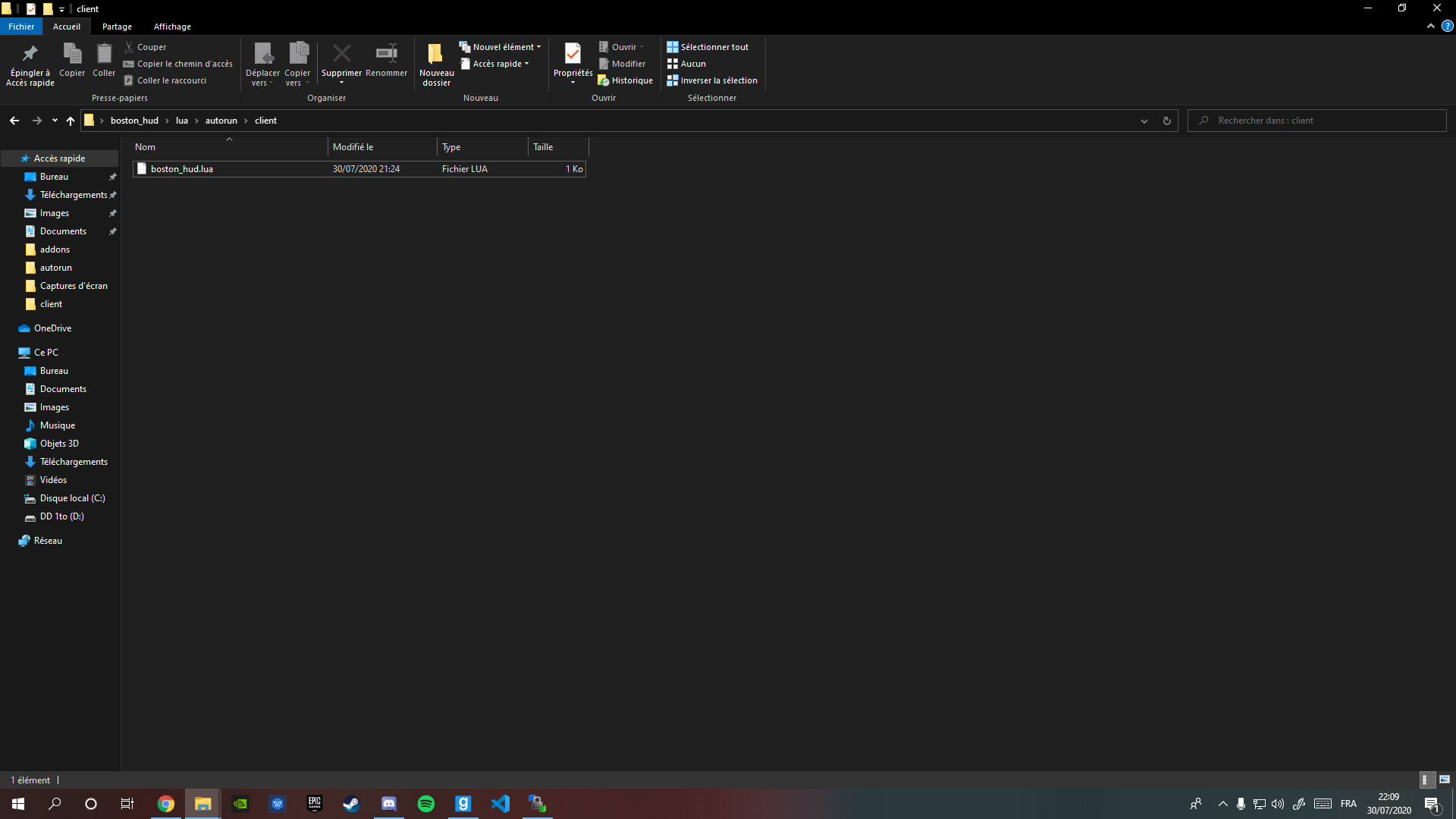
Task: Open Captures d'écran in sidebar
Action: 73,286
